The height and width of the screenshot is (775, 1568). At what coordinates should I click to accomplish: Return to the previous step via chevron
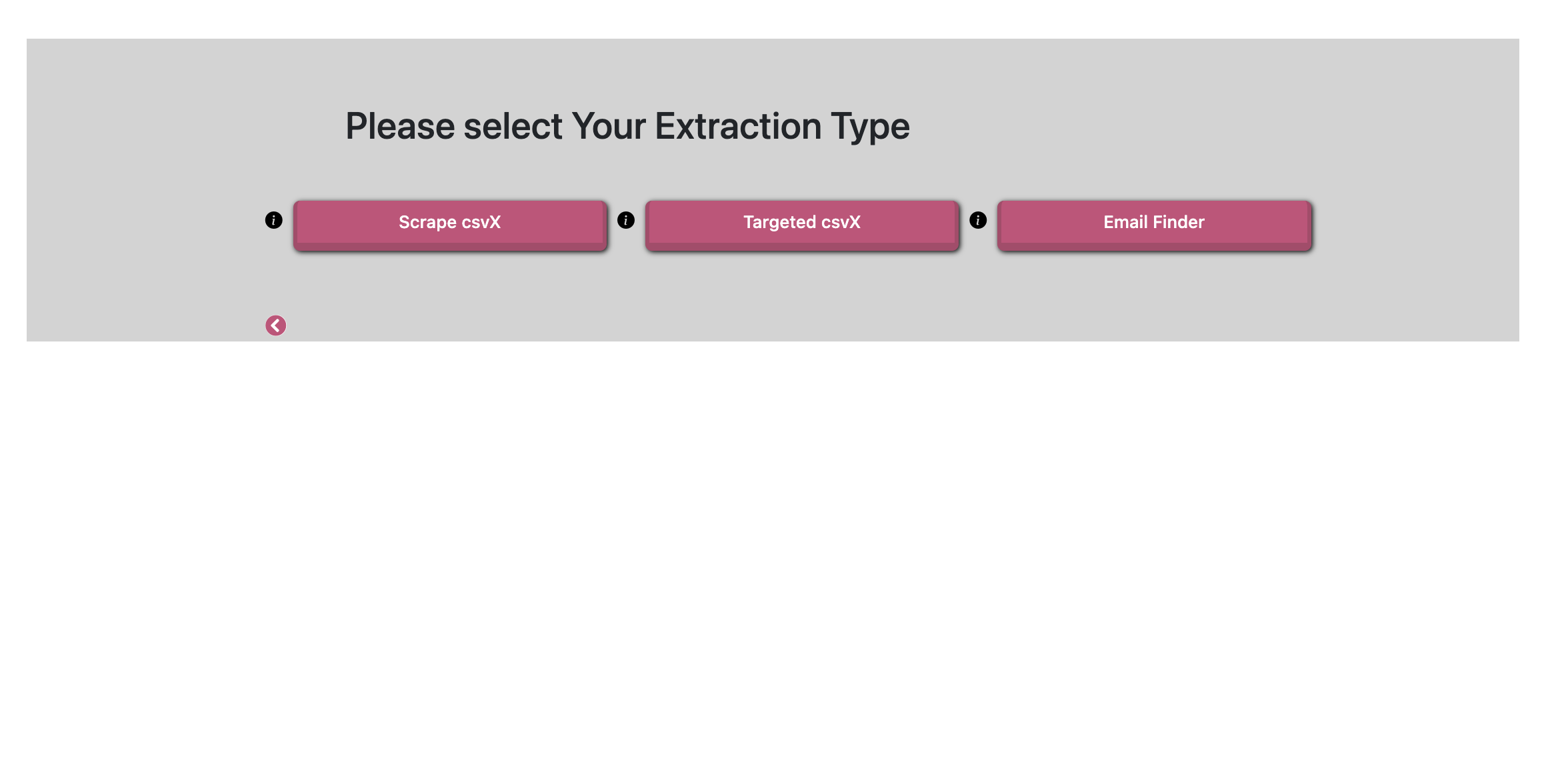275,325
